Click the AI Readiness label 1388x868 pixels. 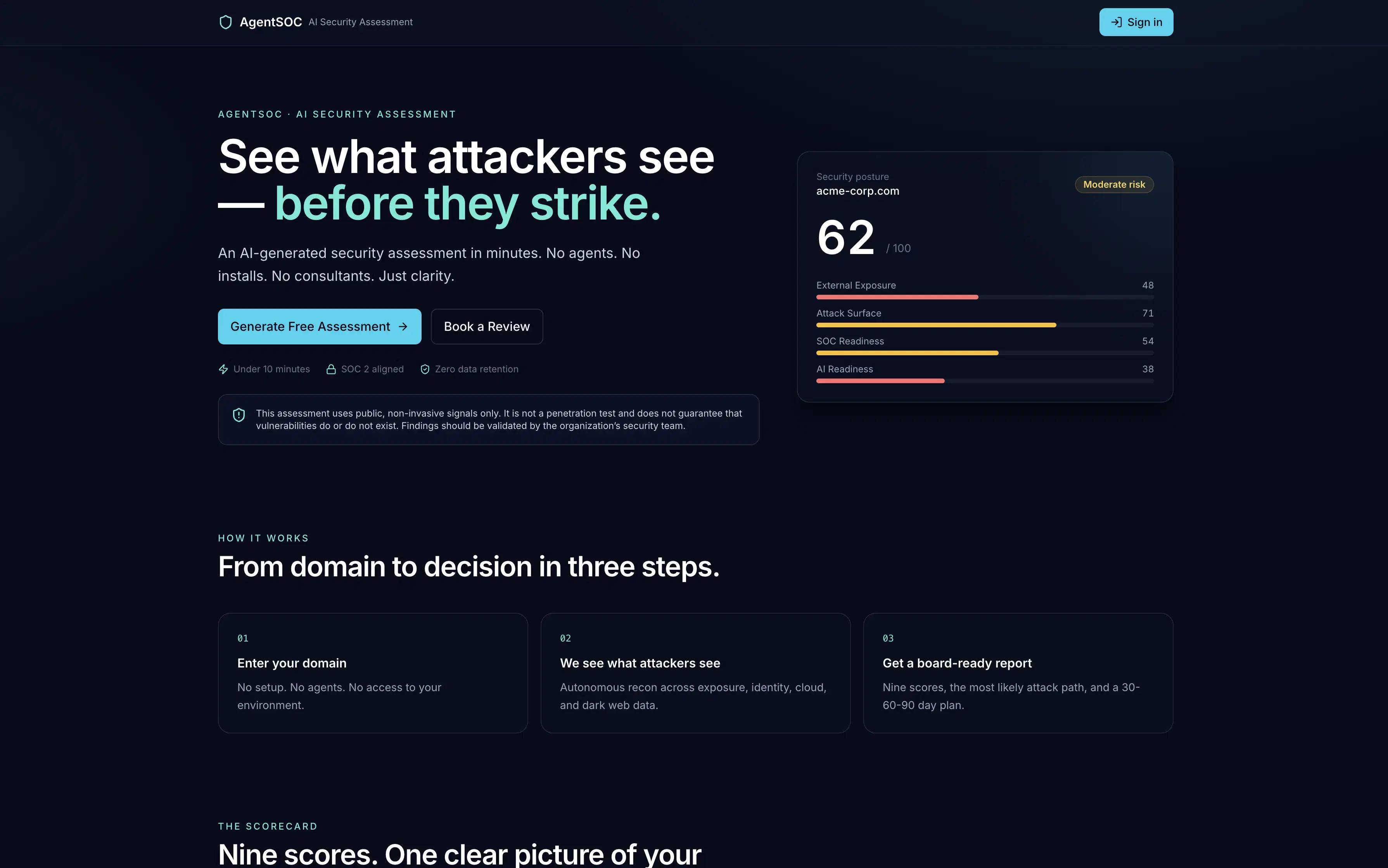pyautogui.click(x=844, y=369)
